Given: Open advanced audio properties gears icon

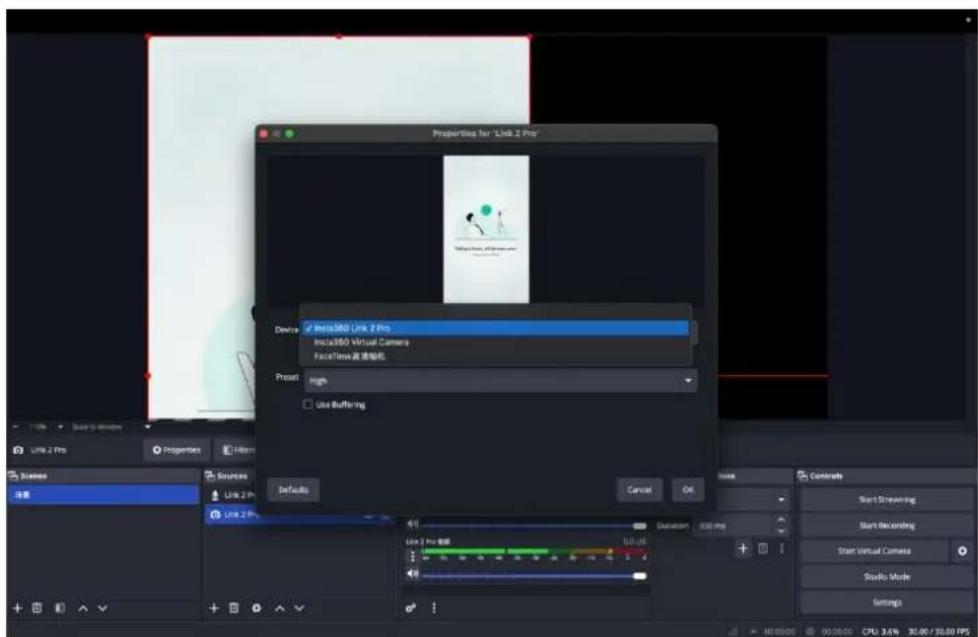Looking at the screenshot, I should click(410, 608).
